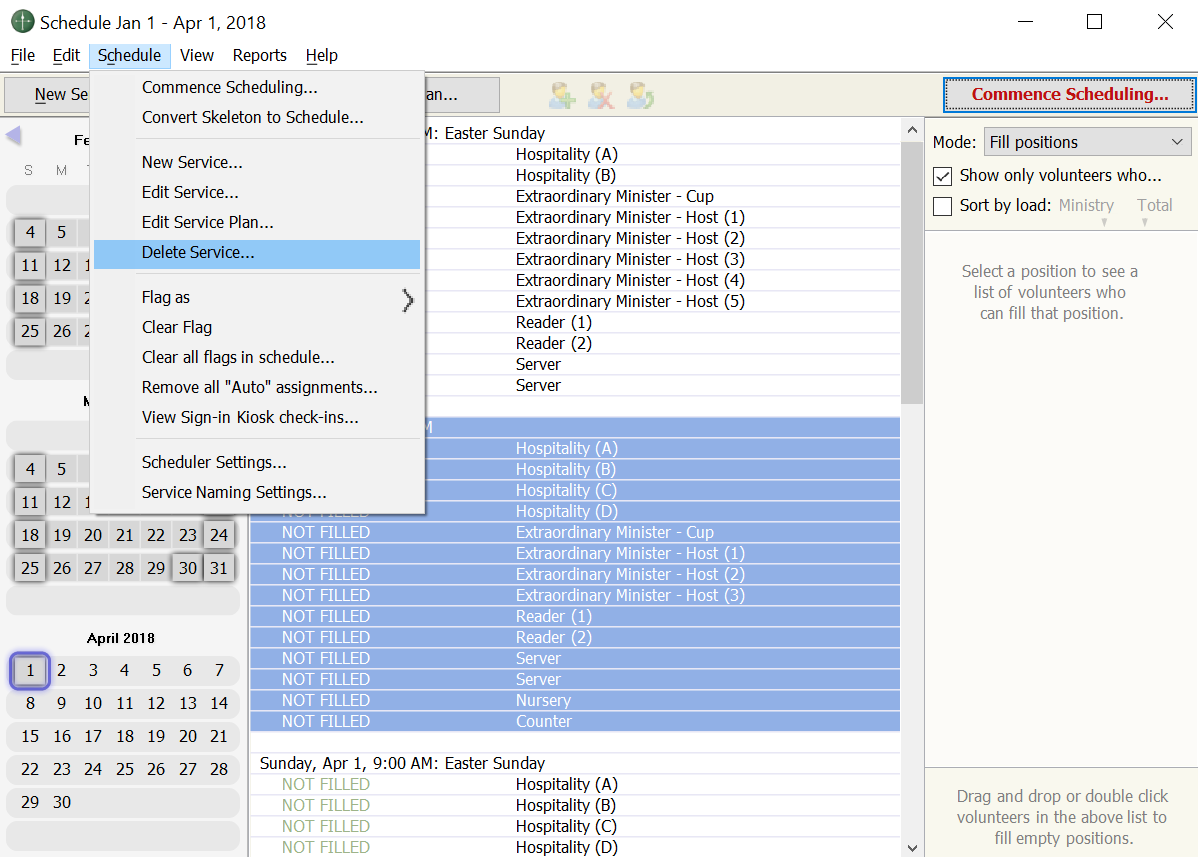This screenshot has width=1198, height=857.
Task: Click the swap volunteer icon
Action: tap(641, 95)
